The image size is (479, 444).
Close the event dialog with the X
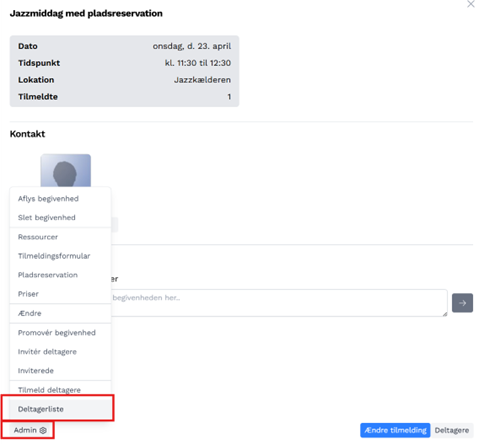point(471,4)
